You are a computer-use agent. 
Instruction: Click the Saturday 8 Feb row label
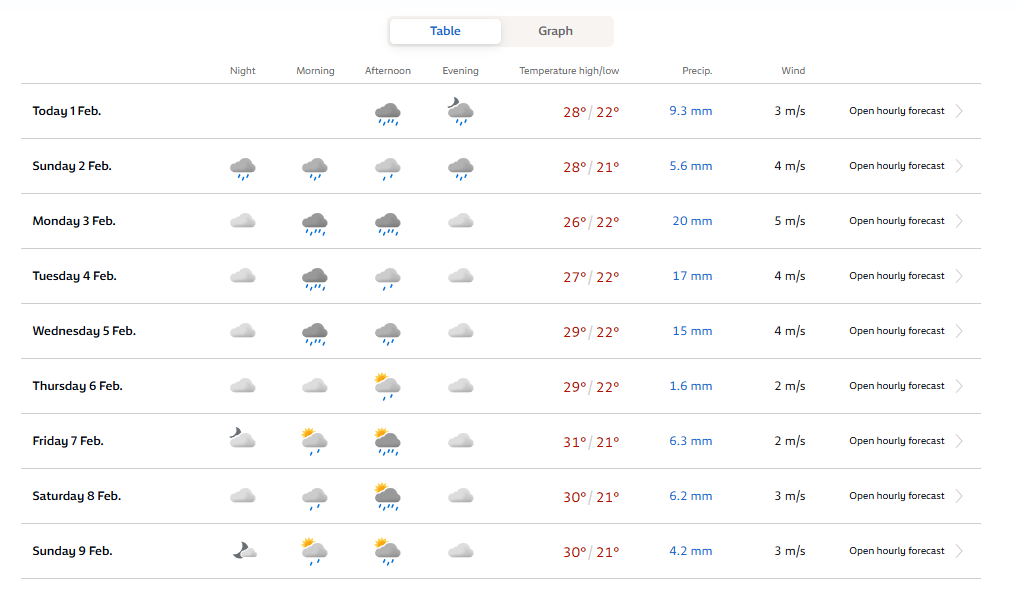coord(77,496)
